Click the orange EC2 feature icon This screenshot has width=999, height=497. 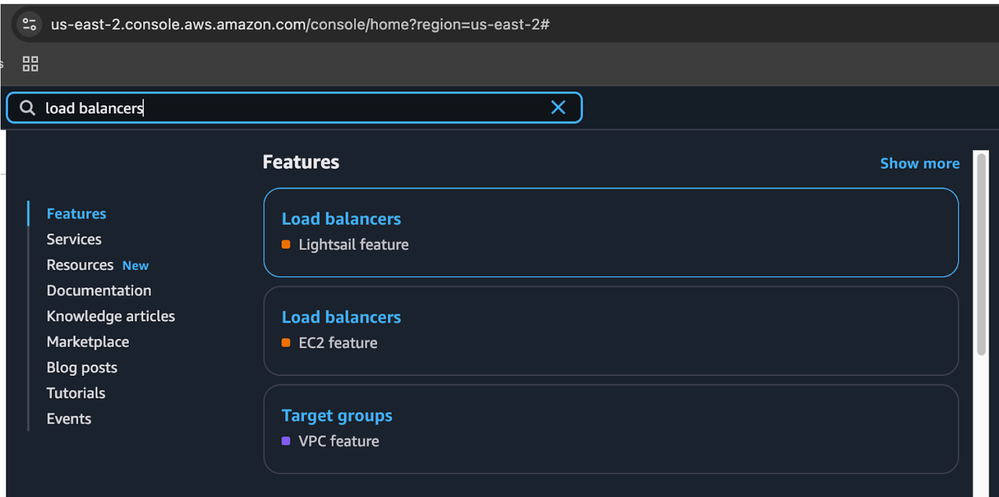point(286,343)
